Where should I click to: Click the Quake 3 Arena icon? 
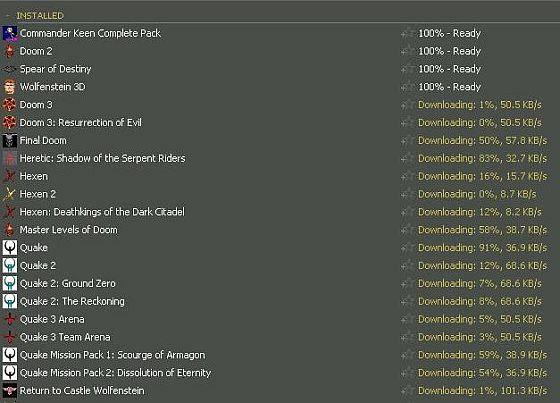10,319
